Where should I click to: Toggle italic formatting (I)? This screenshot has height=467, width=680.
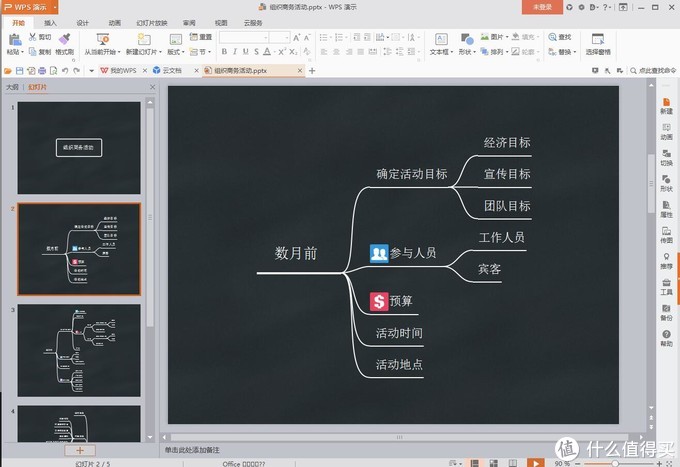tap(235, 52)
